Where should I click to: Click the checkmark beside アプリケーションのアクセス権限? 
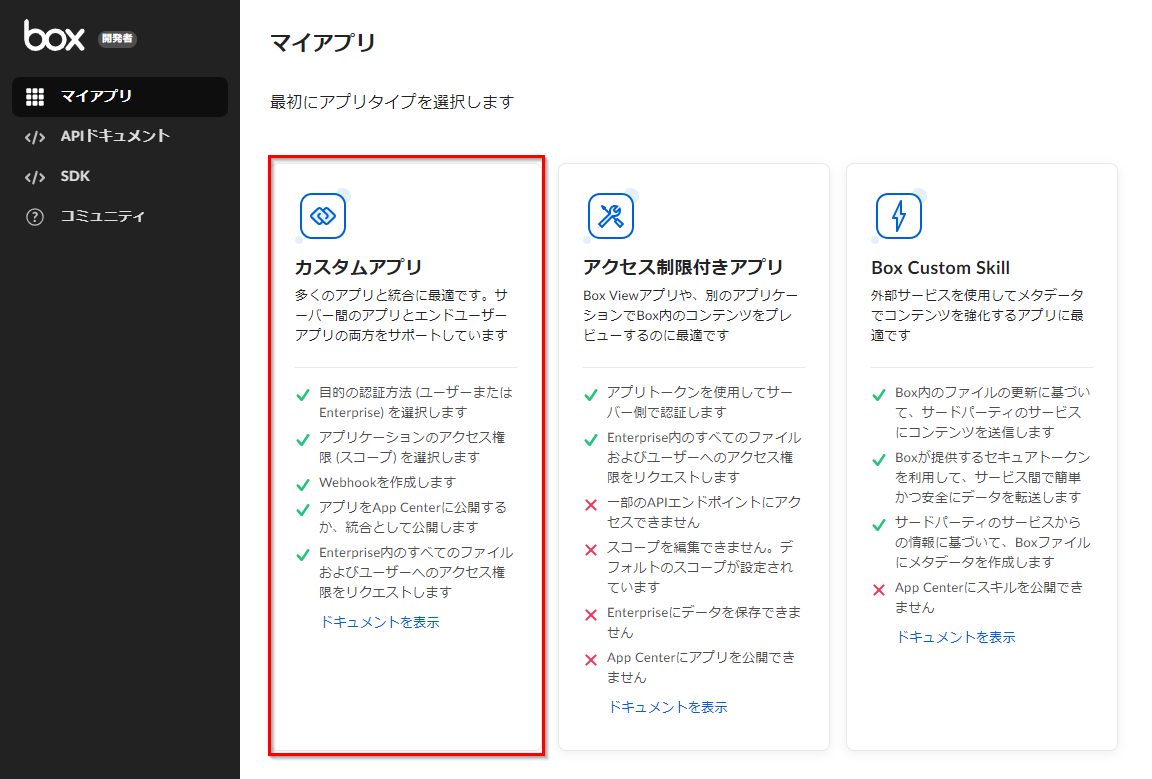(x=303, y=439)
